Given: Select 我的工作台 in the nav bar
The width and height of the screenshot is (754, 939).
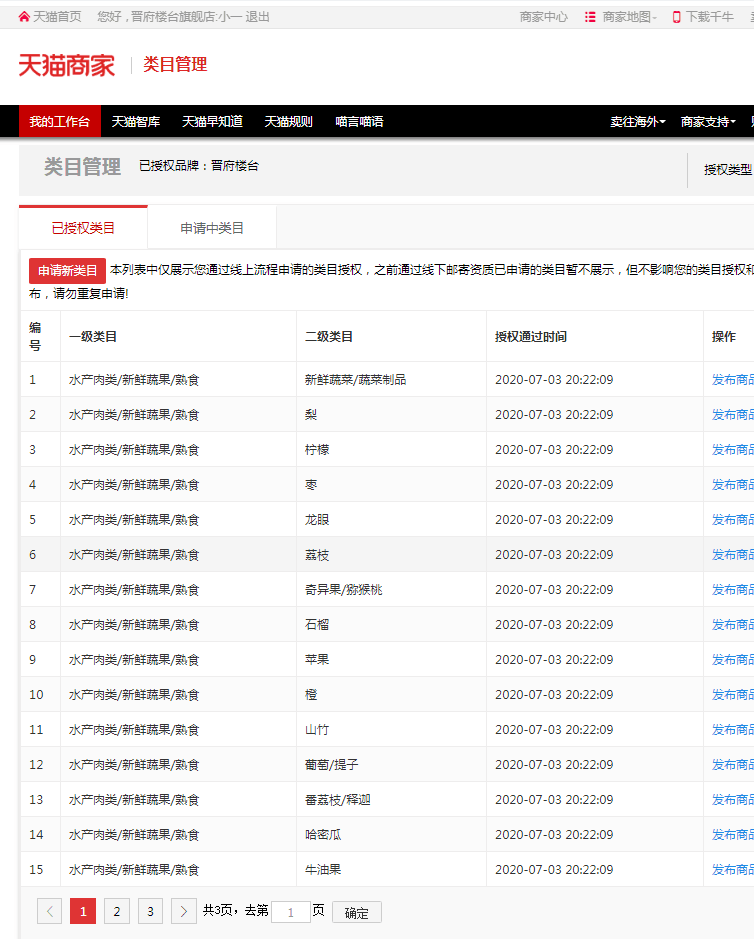Looking at the screenshot, I should click(60, 122).
